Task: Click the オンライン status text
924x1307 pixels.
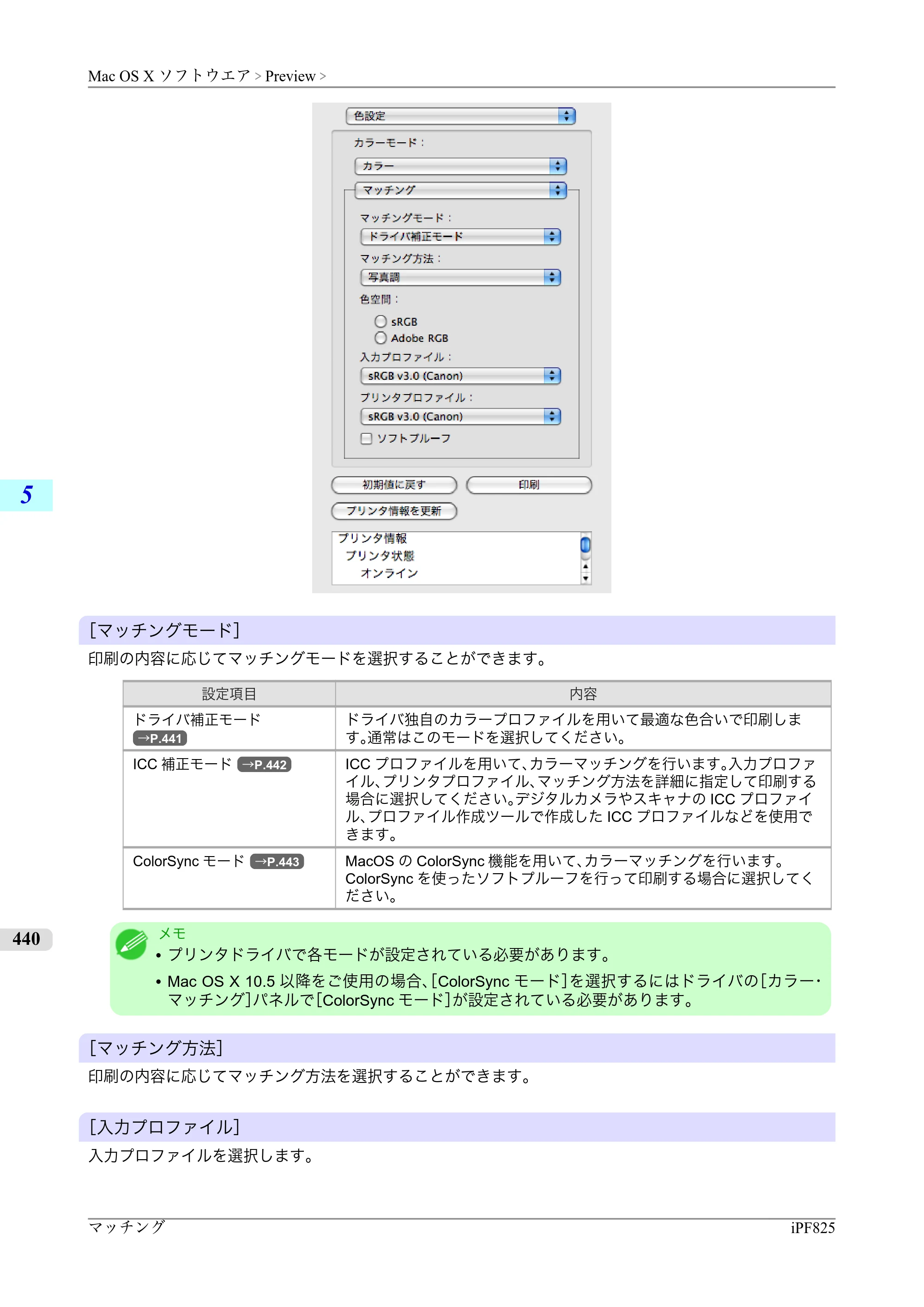Action: tap(389, 573)
